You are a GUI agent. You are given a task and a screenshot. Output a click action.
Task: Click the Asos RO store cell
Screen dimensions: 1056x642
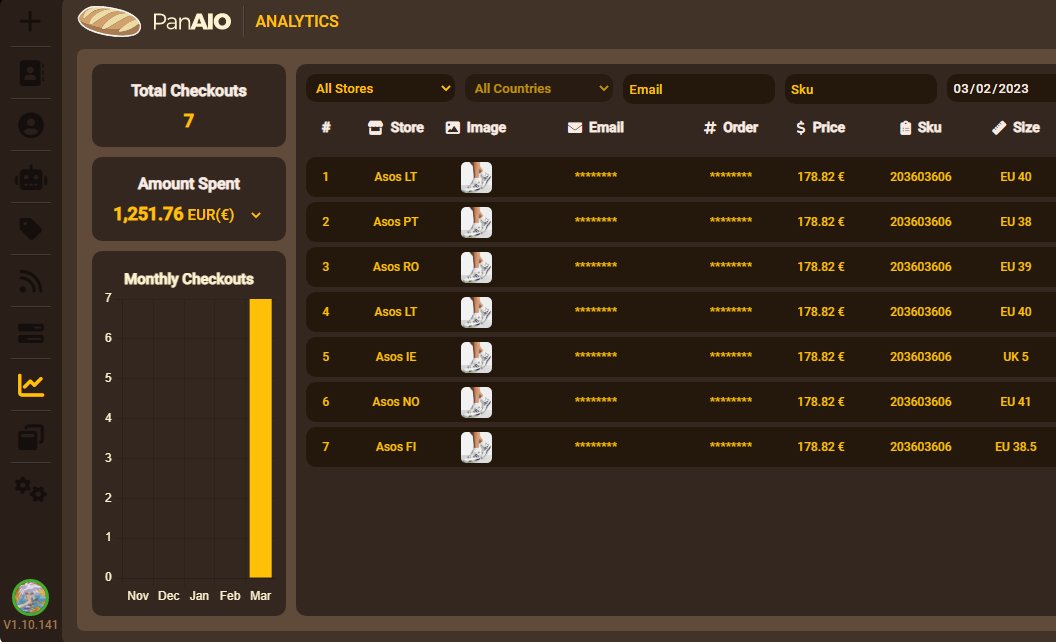tap(395, 267)
